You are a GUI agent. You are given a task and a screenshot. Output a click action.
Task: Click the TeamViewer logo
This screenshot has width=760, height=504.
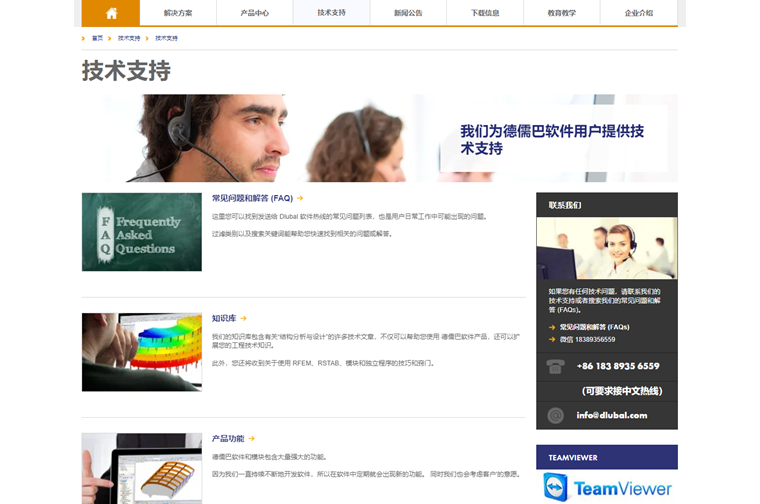tap(607, 488)
